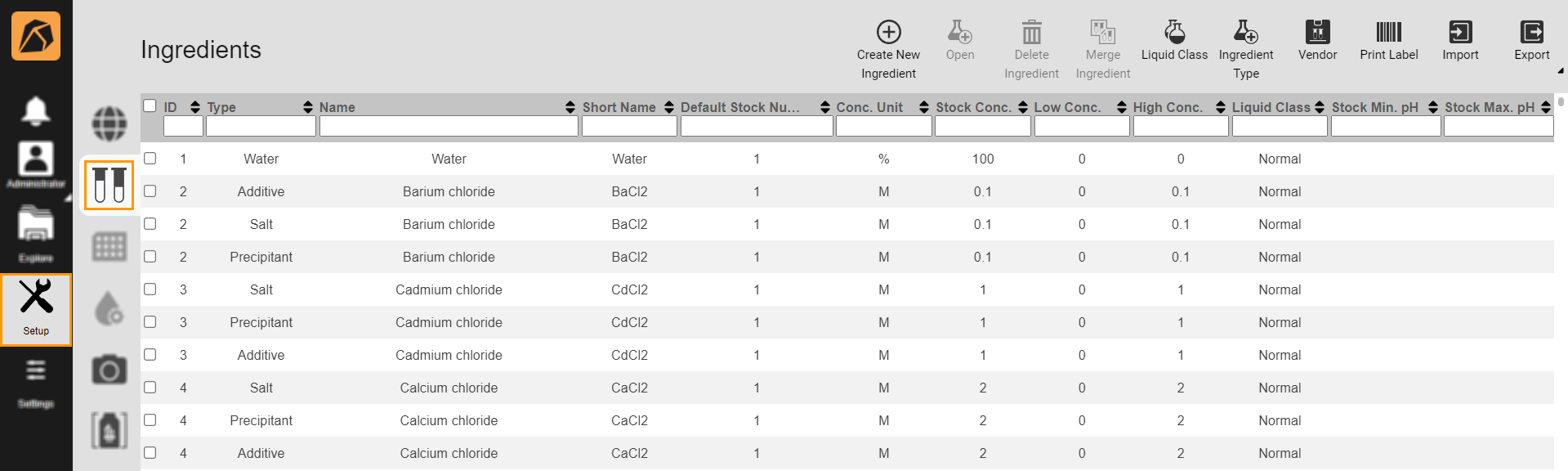Screen dimensions: 1568x471
Task: Open the Vendor icon
Action: coord(1317,32)
